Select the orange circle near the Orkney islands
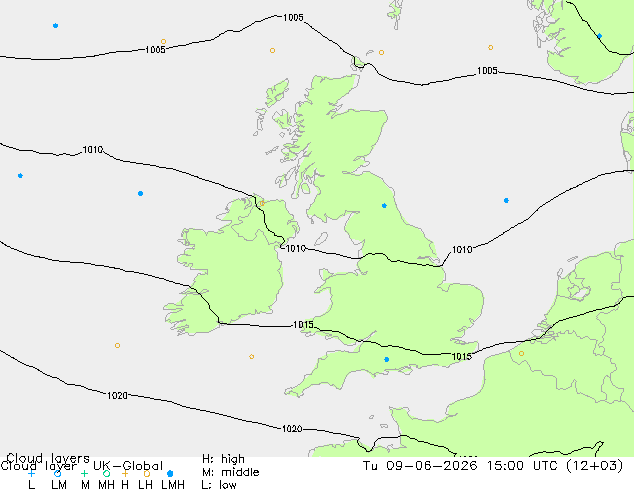 click(381, 53)
